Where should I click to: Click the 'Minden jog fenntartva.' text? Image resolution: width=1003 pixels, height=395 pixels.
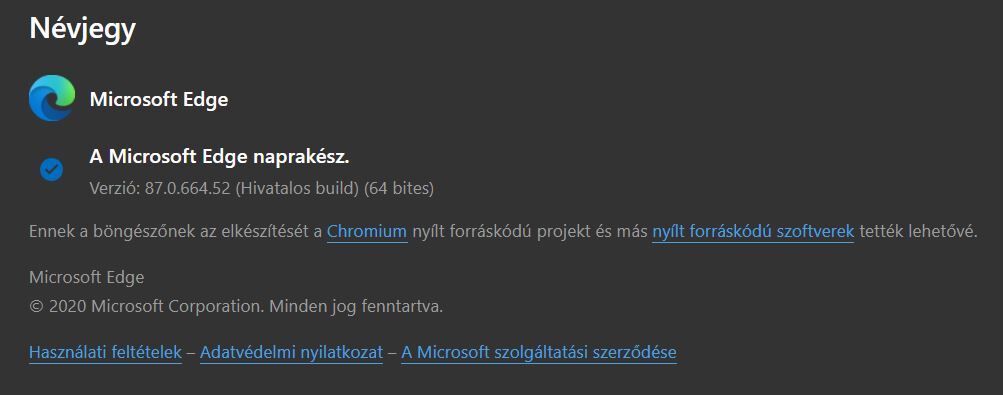[356, 306]
